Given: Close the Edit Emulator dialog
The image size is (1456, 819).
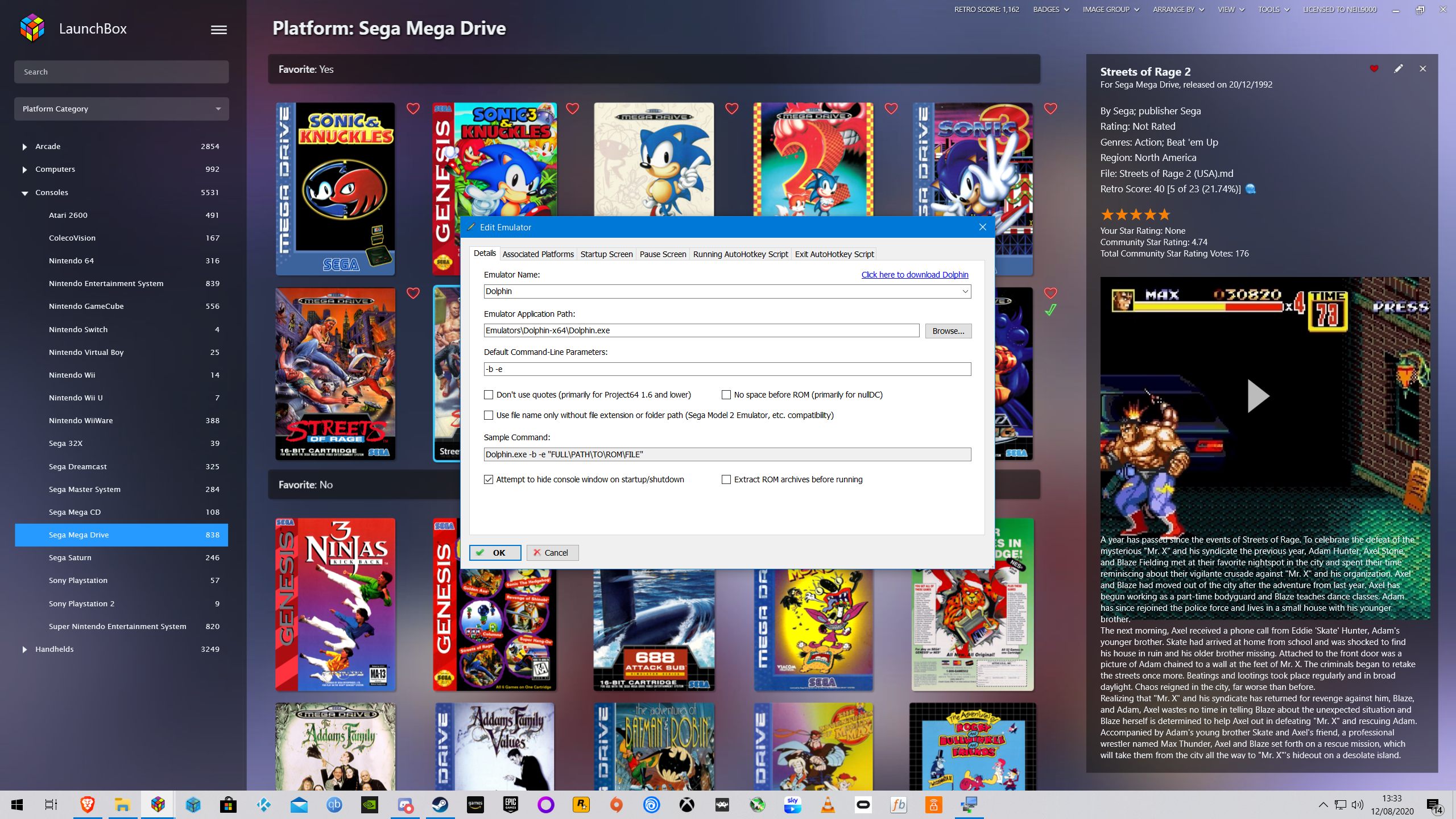Looking at the screenshot, I should 982,227.
